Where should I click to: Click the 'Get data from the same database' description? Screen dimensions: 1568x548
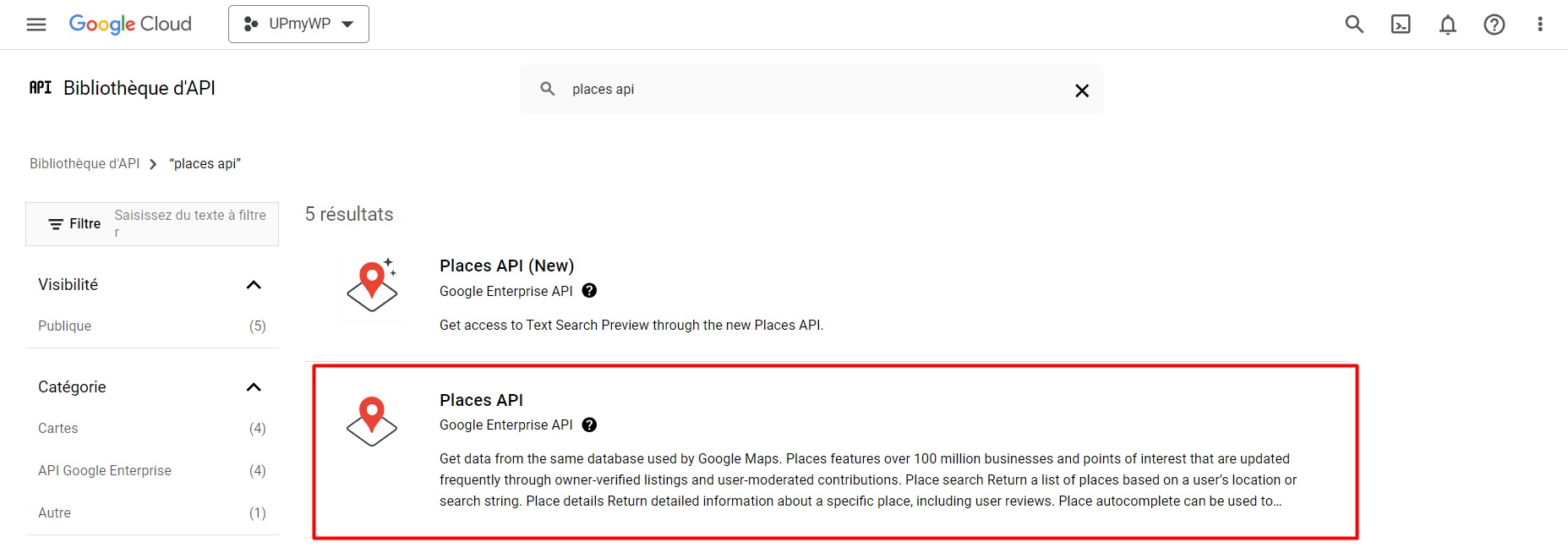pyautogui.click(x=868, y=479)
